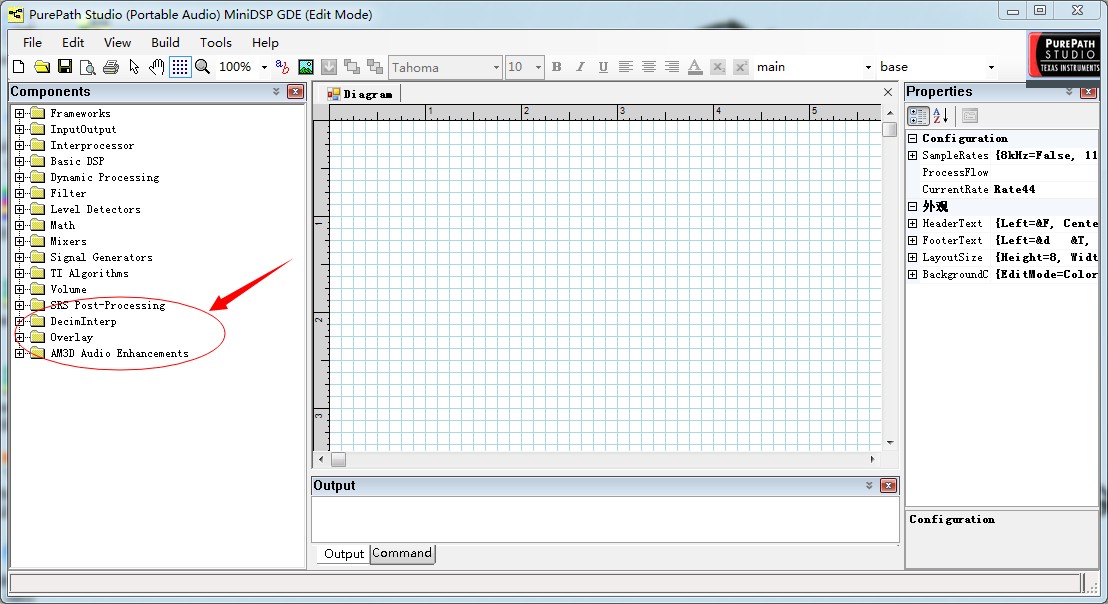Save using the floppy disk icon
The width and height of the screenshot is (1108, 604).
(65, 67)
